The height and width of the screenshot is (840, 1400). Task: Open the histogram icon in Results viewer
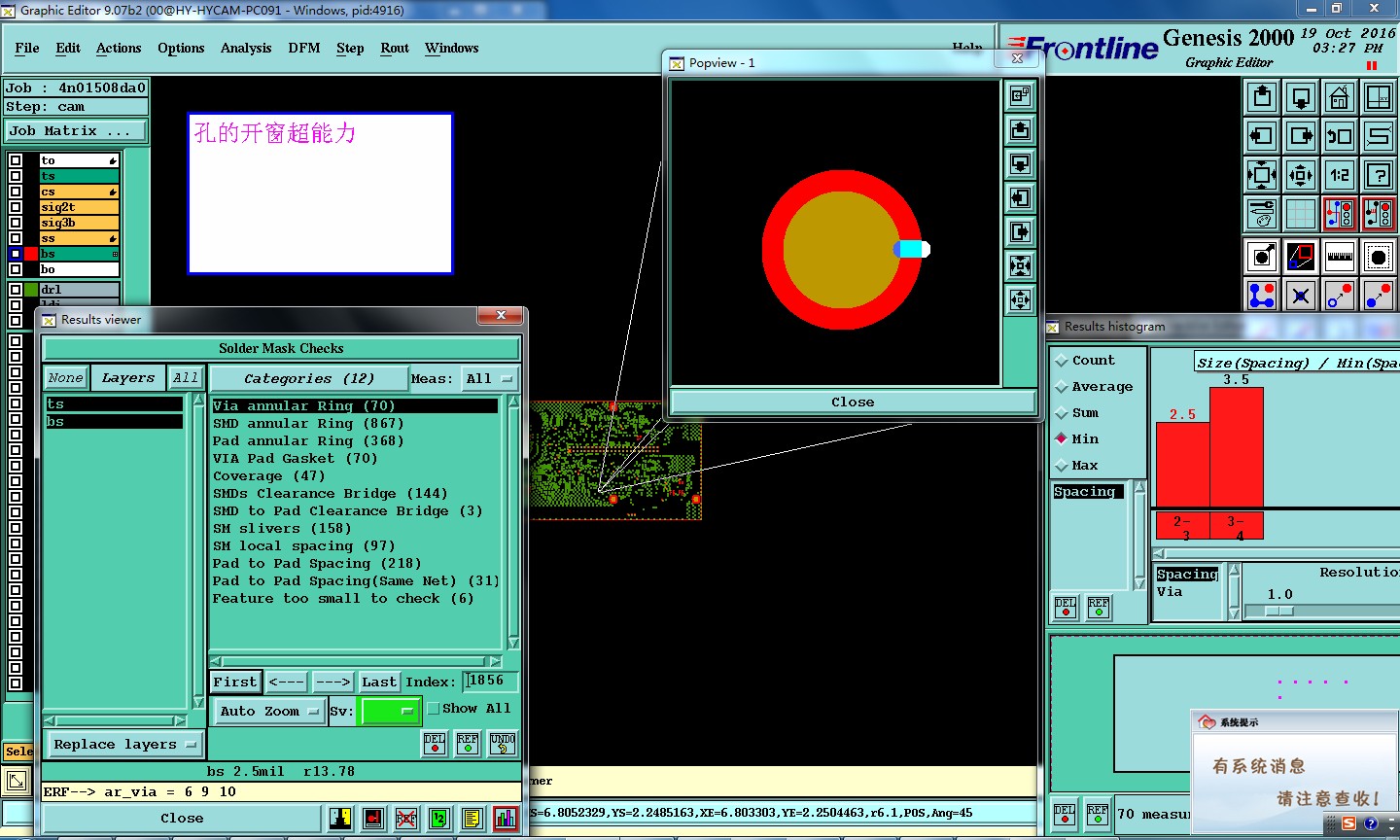(506, 819)
